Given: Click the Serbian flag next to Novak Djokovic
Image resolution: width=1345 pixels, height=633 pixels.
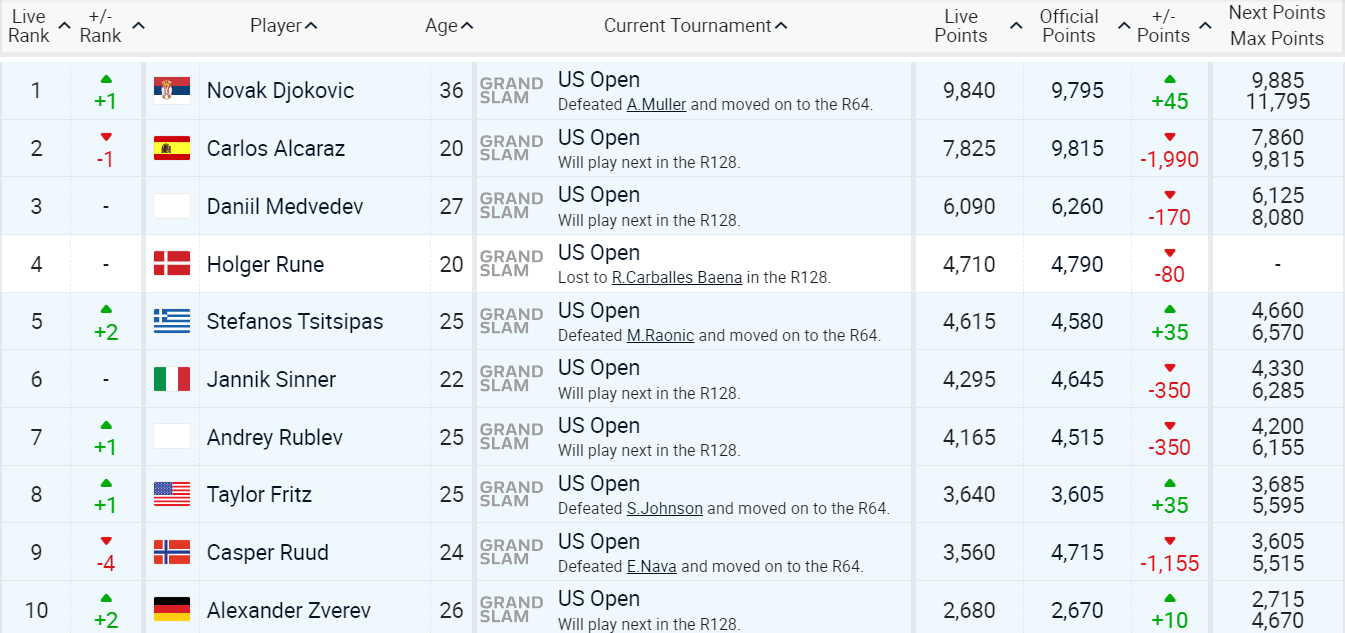Looking at the screenshot, I should (171, 89).
